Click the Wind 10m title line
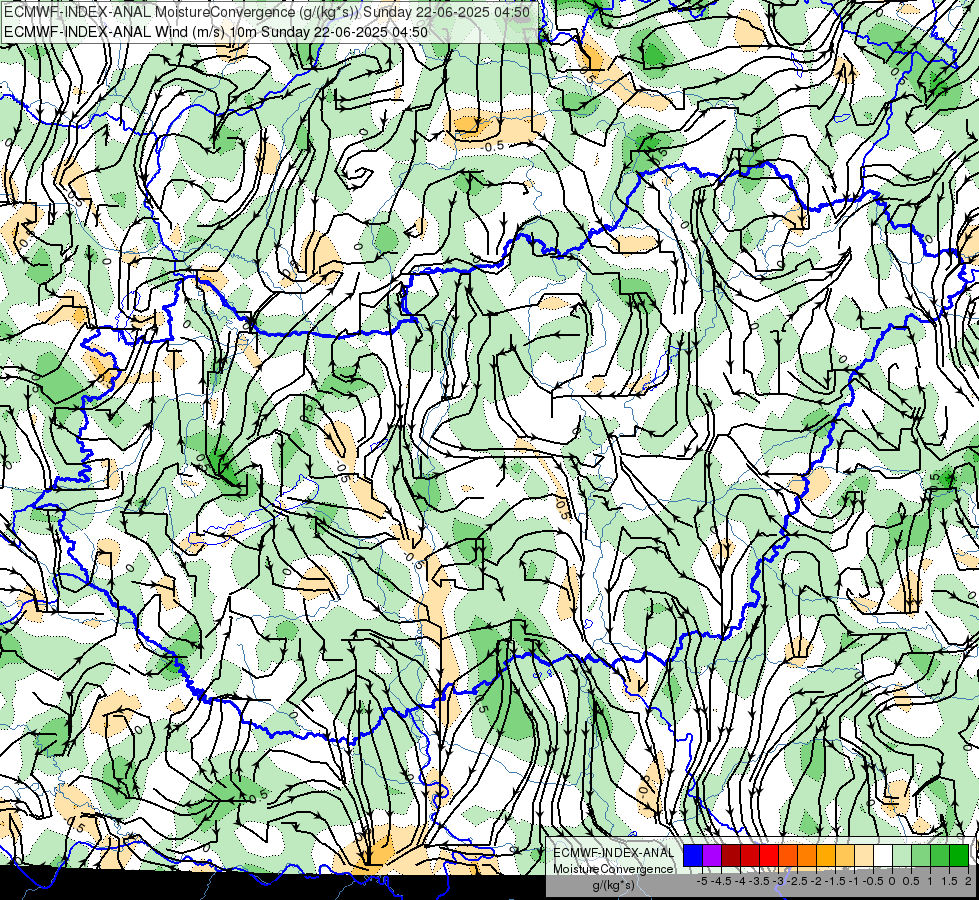979x900 pixels. point(216,31)
